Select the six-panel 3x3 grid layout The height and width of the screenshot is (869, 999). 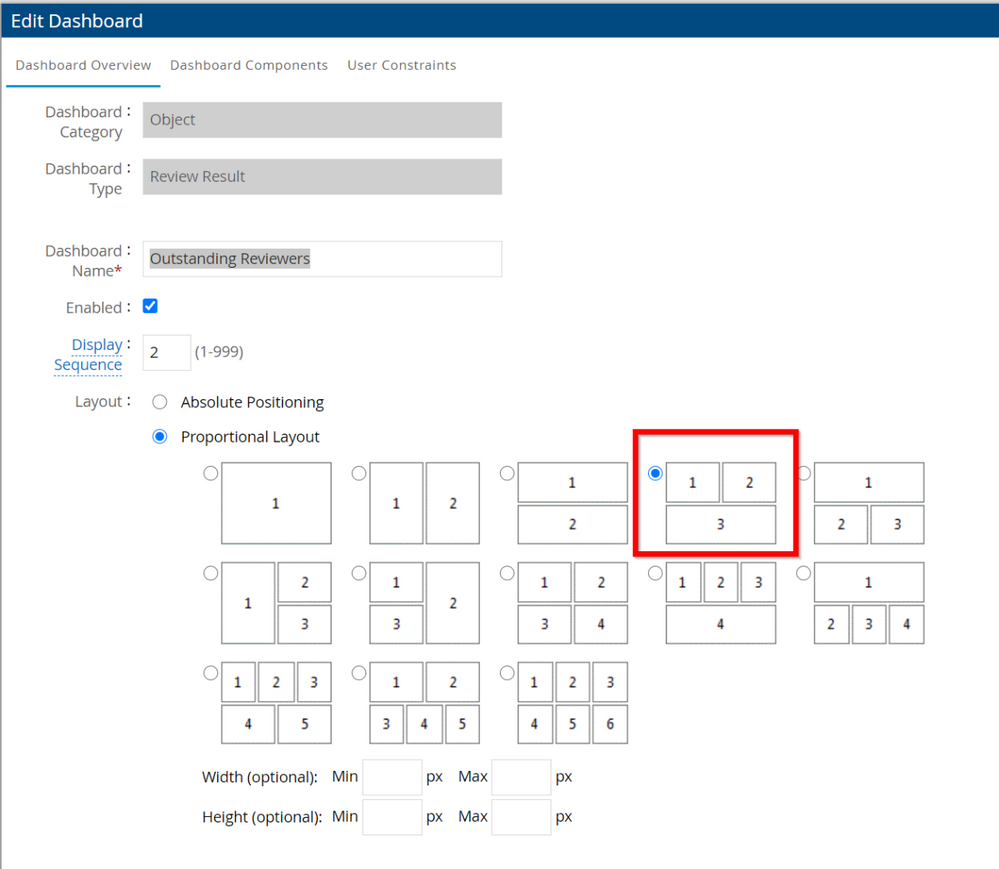(x=507, y=673)
